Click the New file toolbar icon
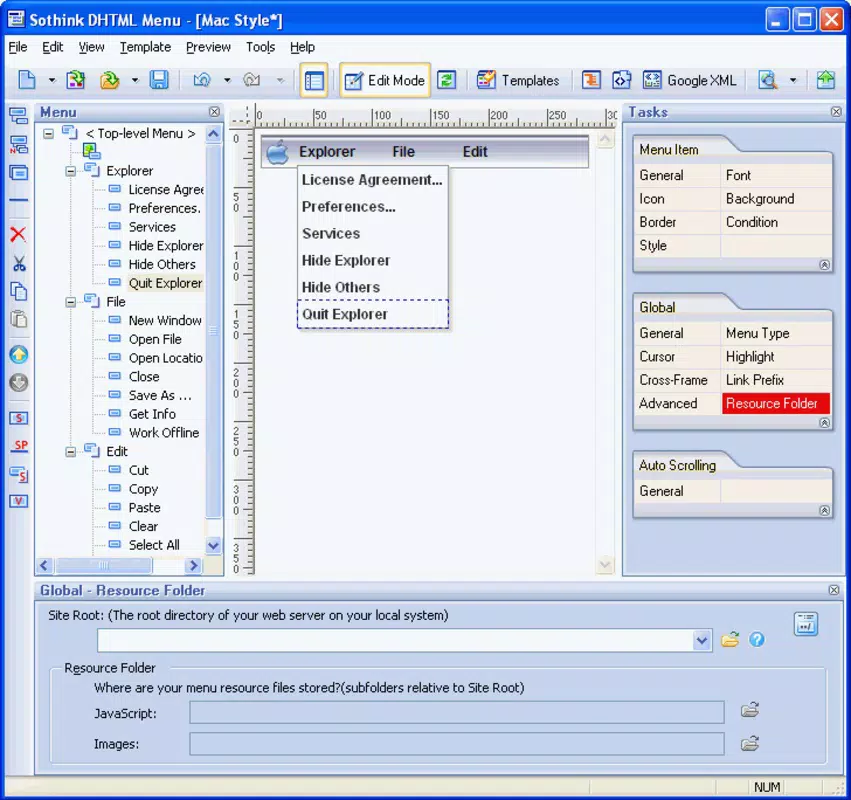Screen dimensions: 851x800 click(x=27, y=80)
